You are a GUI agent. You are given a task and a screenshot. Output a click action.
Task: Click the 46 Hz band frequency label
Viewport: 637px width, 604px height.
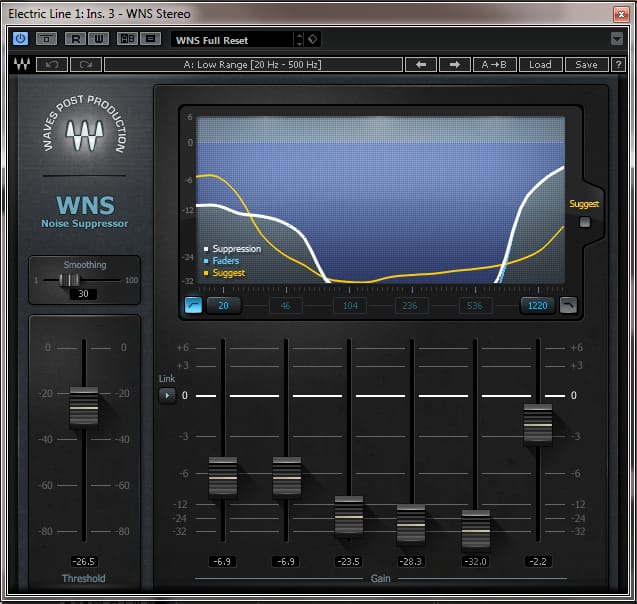coord(286,305)
